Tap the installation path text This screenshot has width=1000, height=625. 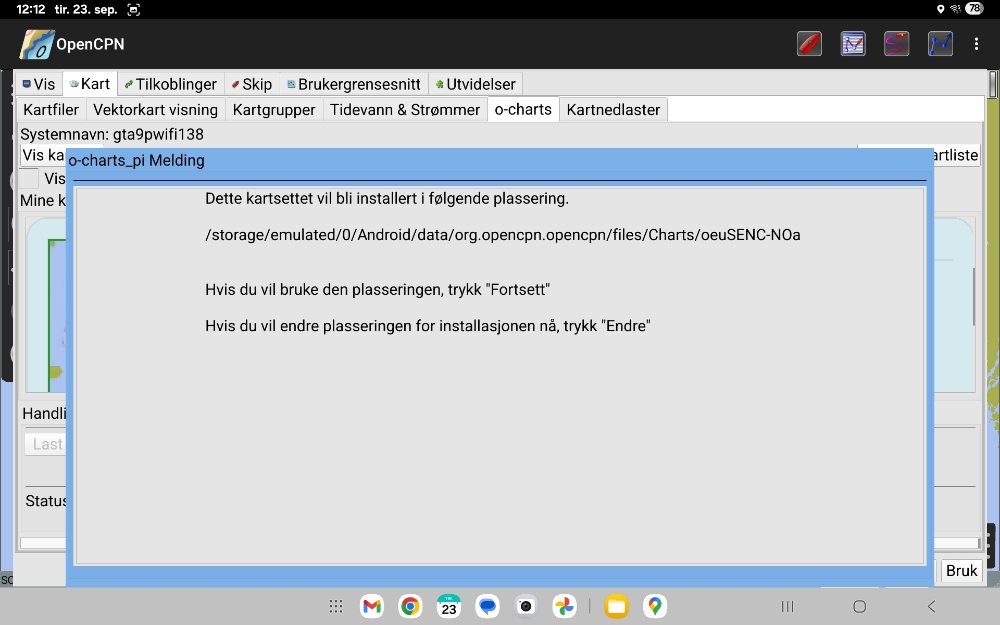[502, 235]
